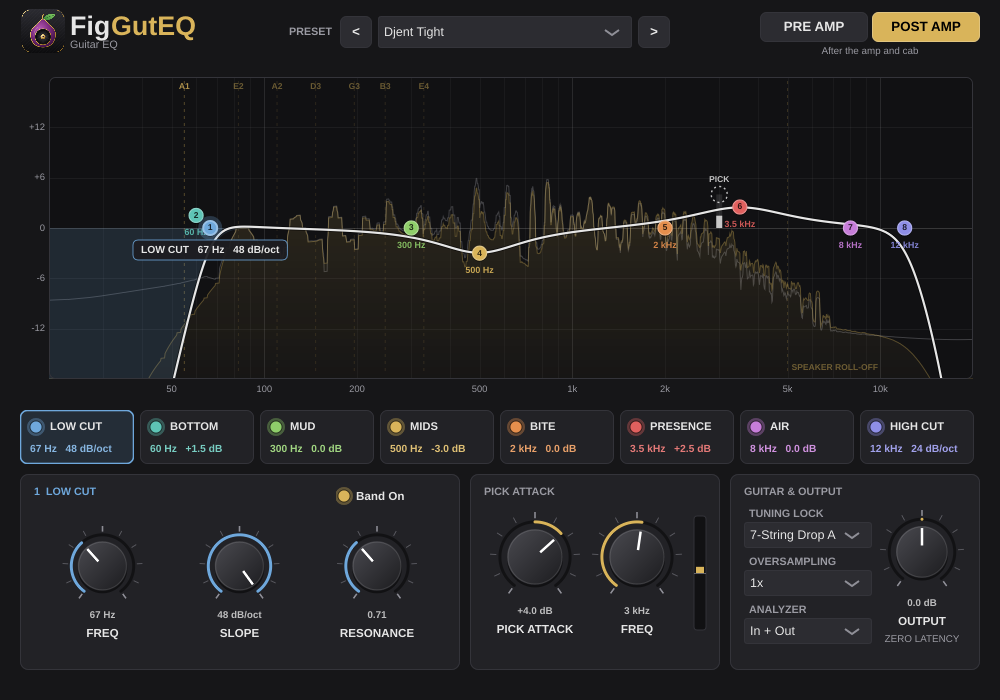This screenshot has height=700, width=1000.
Task: Open the Tuning Lock dropdown
Action: (x=807, y=535)
